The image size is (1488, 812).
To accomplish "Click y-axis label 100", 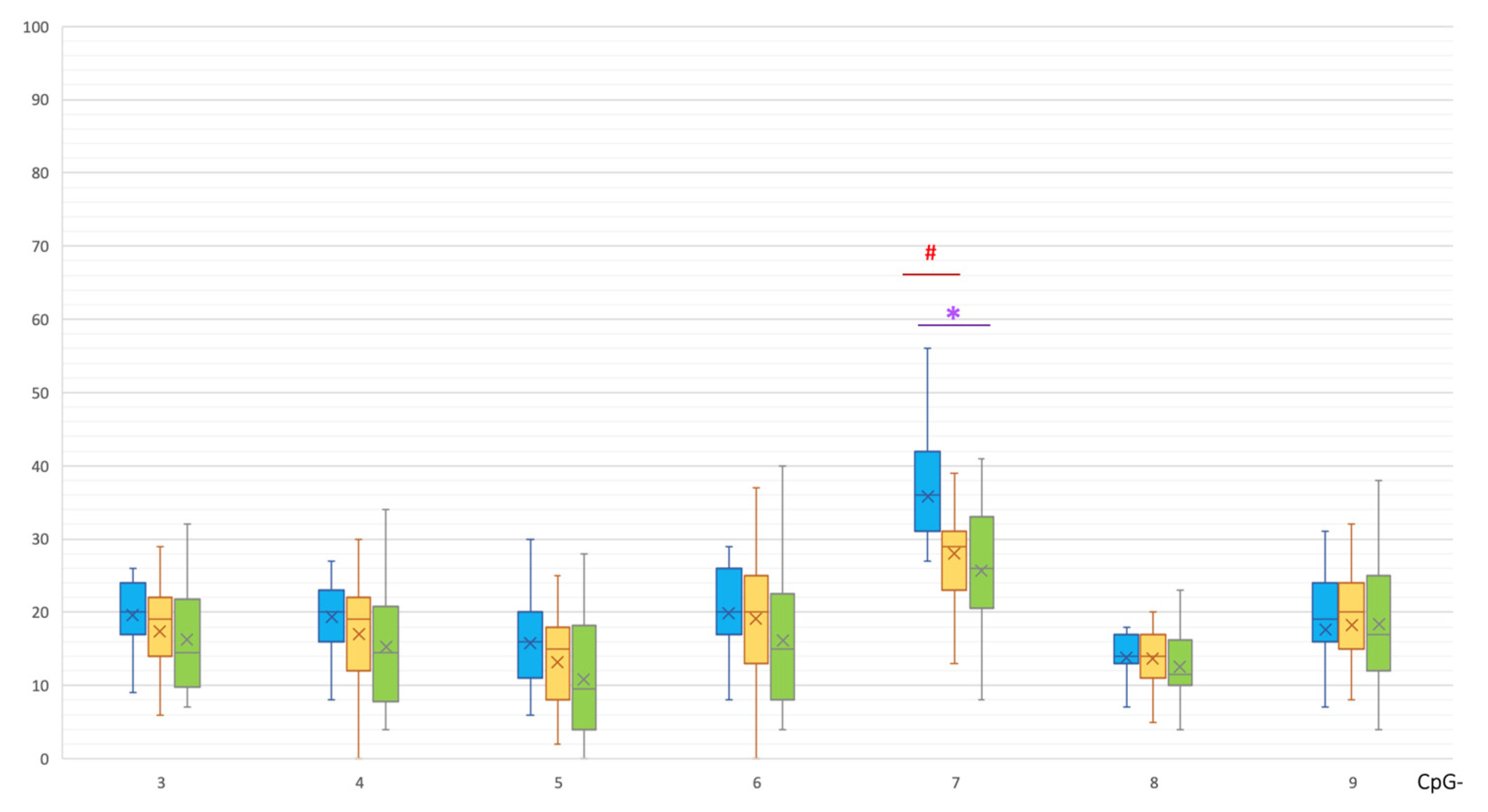I will pyautogui.click(x=35, y=27).
